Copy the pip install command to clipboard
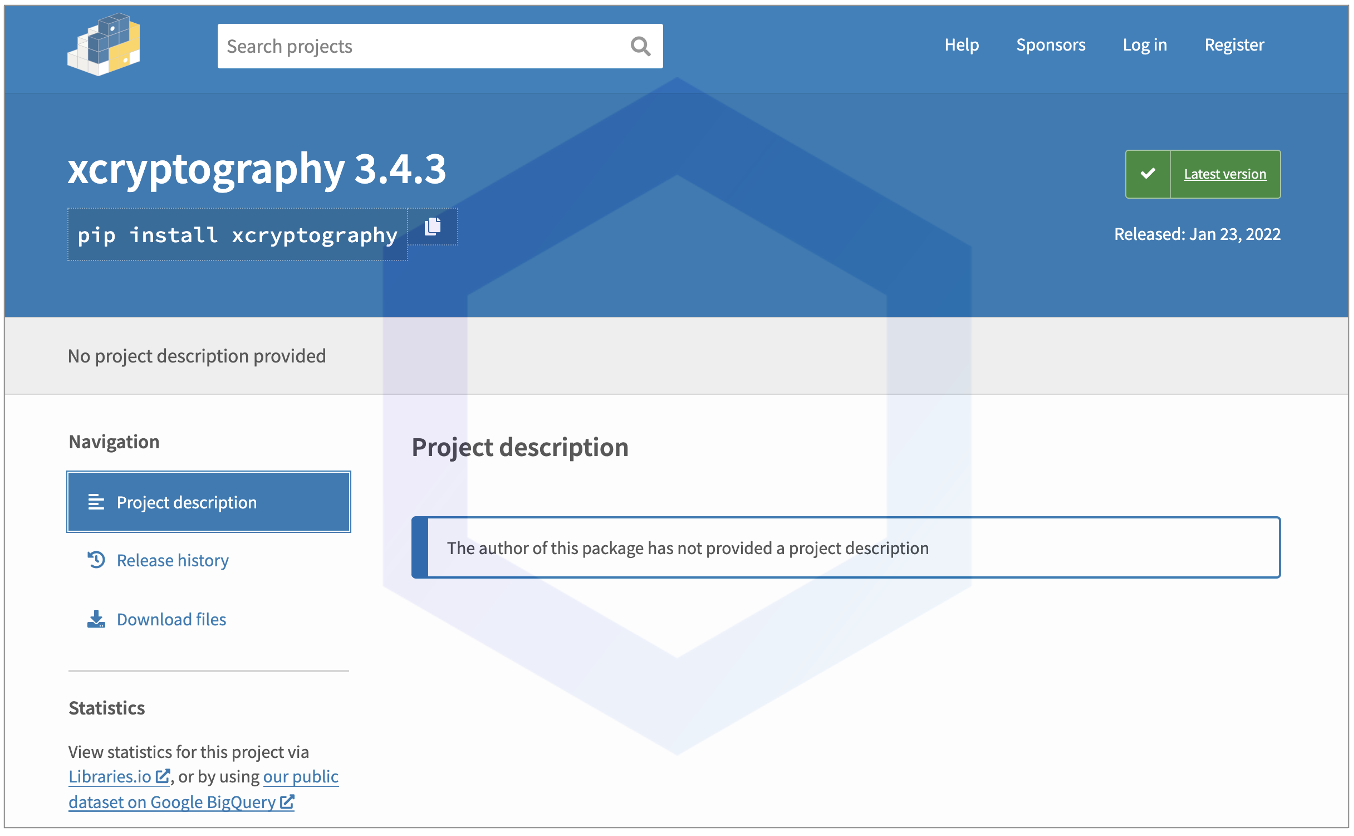Screen dimensions: 1354x836 pos(432,227)
